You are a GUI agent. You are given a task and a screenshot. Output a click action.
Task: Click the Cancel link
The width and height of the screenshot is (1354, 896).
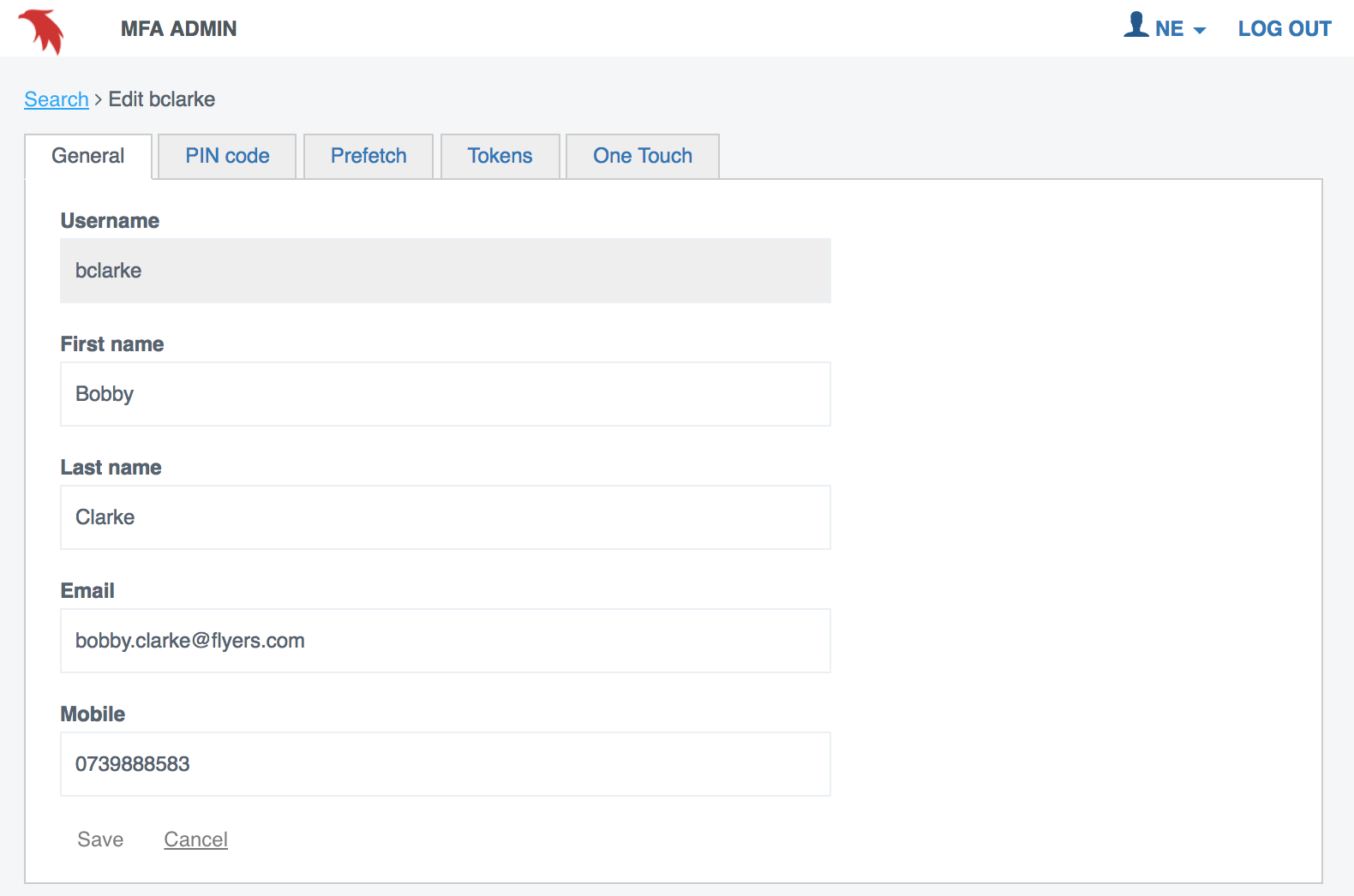pyautogui.click(x=196, y=839)
